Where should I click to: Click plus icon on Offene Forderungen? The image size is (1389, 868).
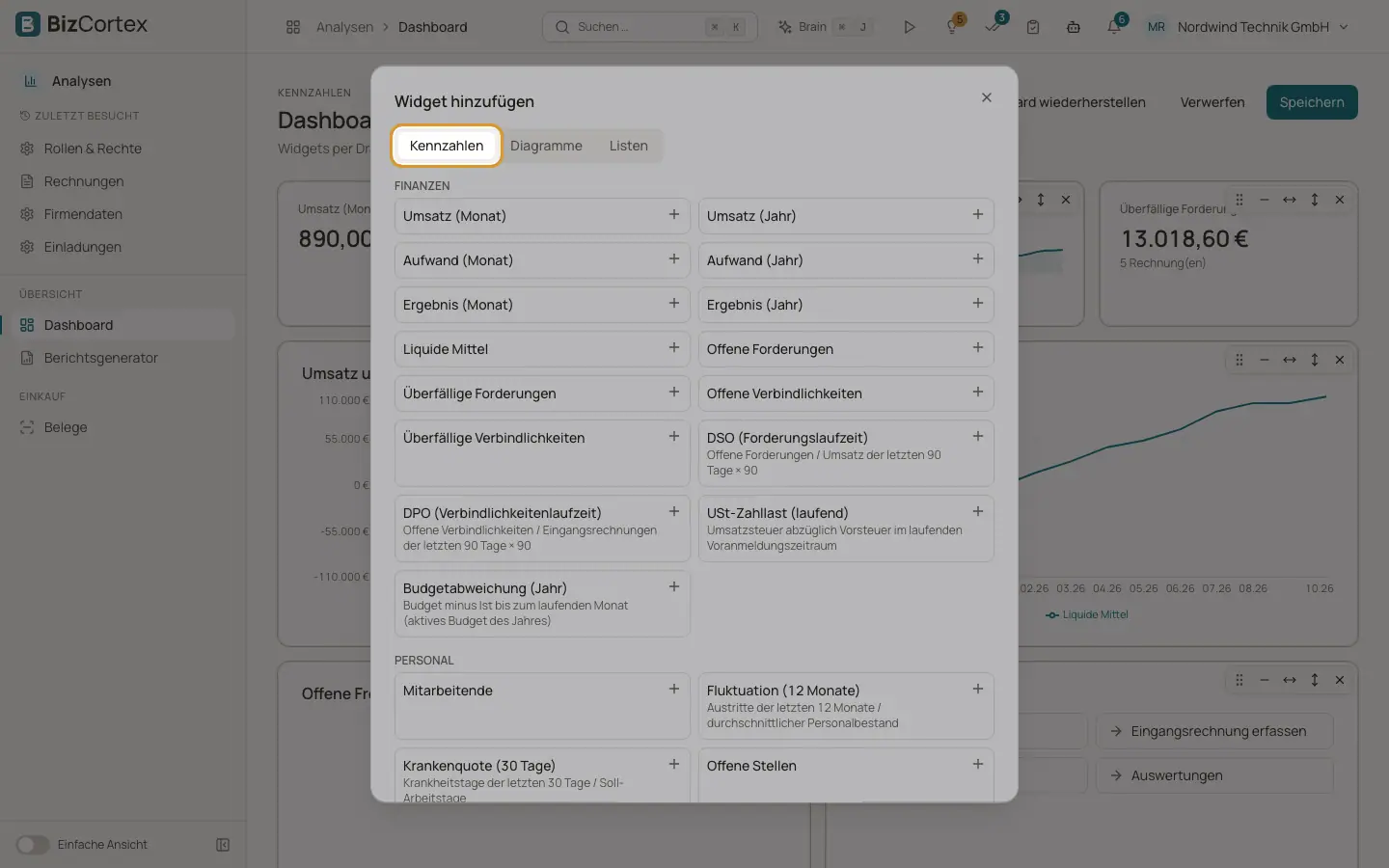(x=978, y=348)
